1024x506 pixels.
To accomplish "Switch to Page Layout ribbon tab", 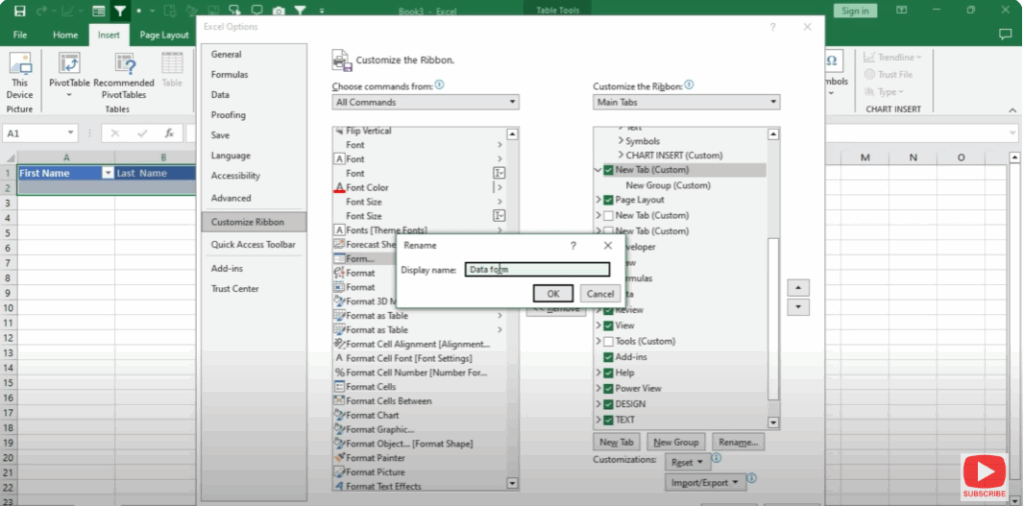I will pos(165,35).
